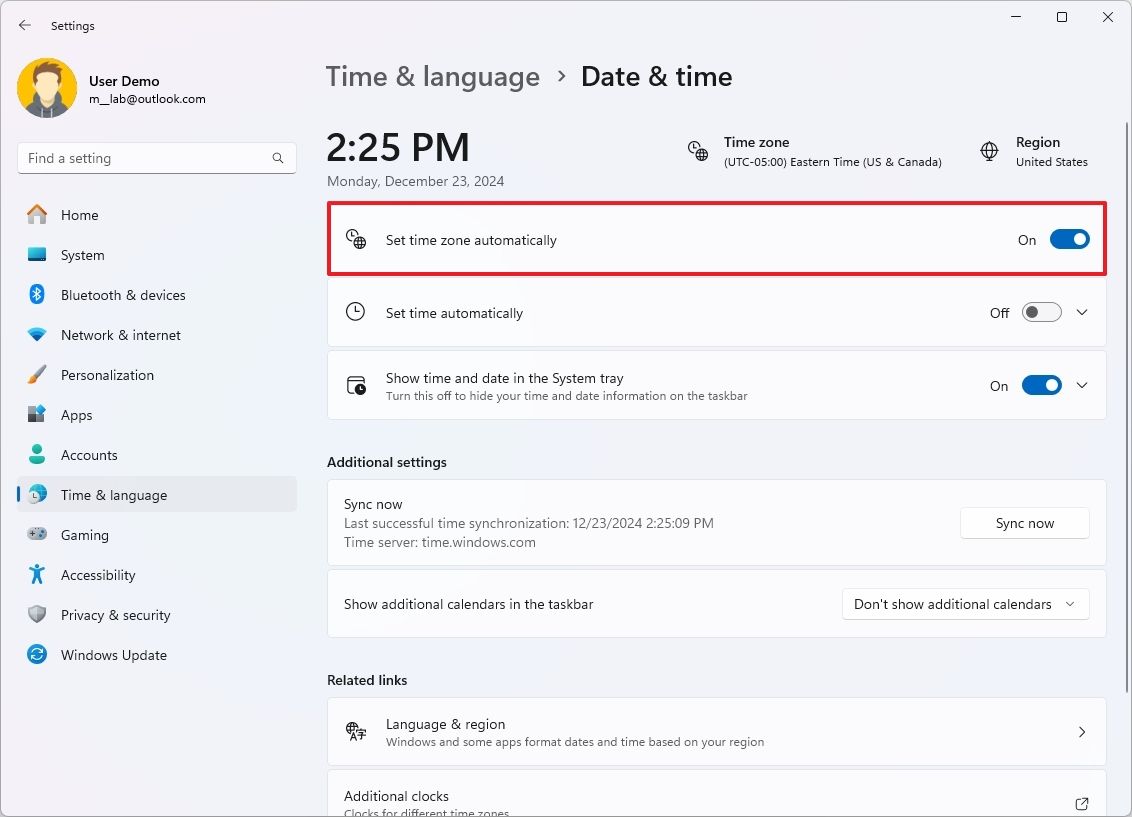Open the additional calendars dropdown

[964, 604]
